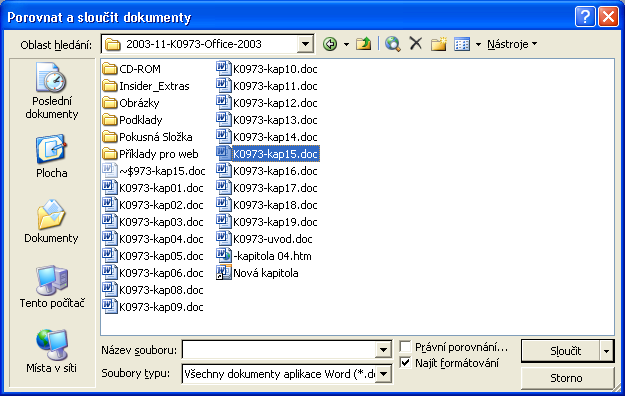Select file K0973-kap13.doc

coord(267,120)
